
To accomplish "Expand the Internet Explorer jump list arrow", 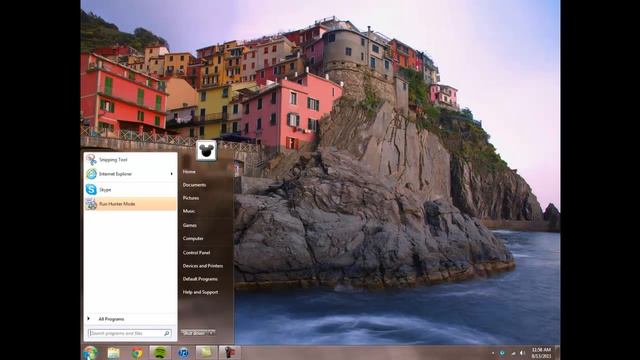I will (171, 174).
